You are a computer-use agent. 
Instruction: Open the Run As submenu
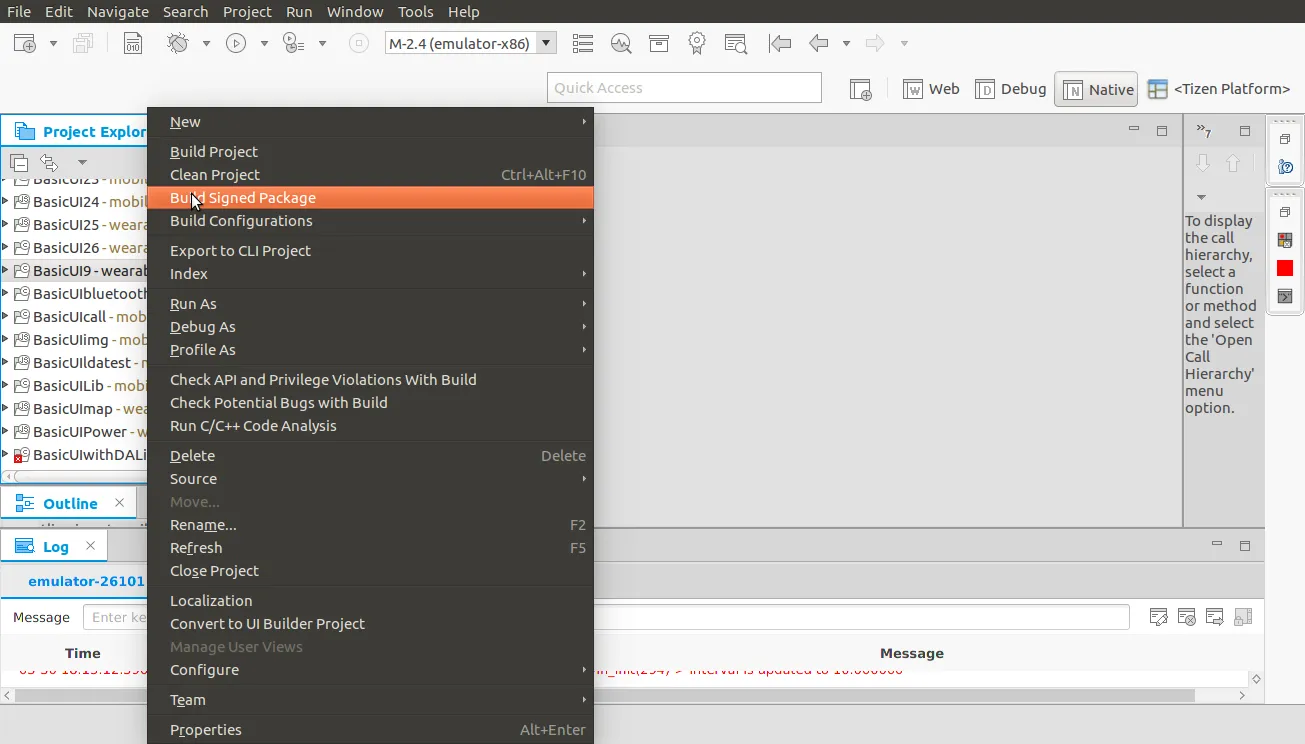coord(370,304)
